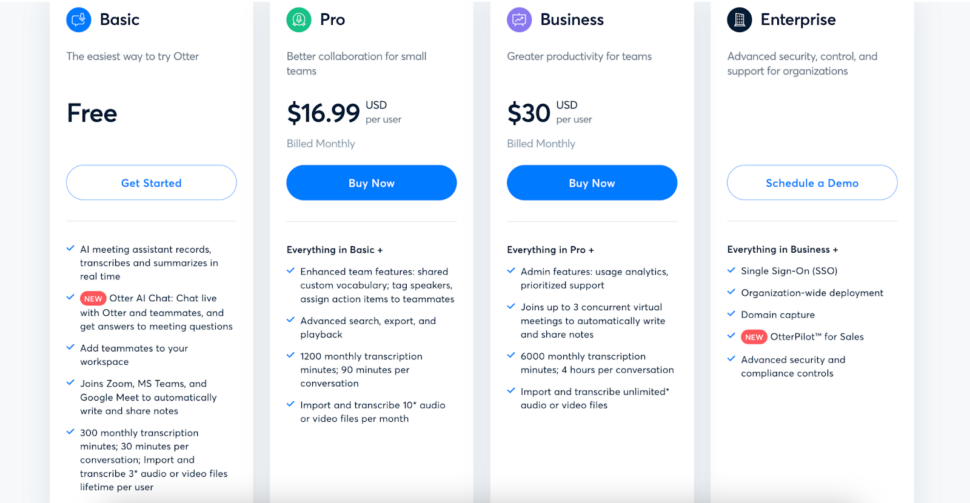
Task: Click the dark Enterprise building icon
Action: click(739, 20)
